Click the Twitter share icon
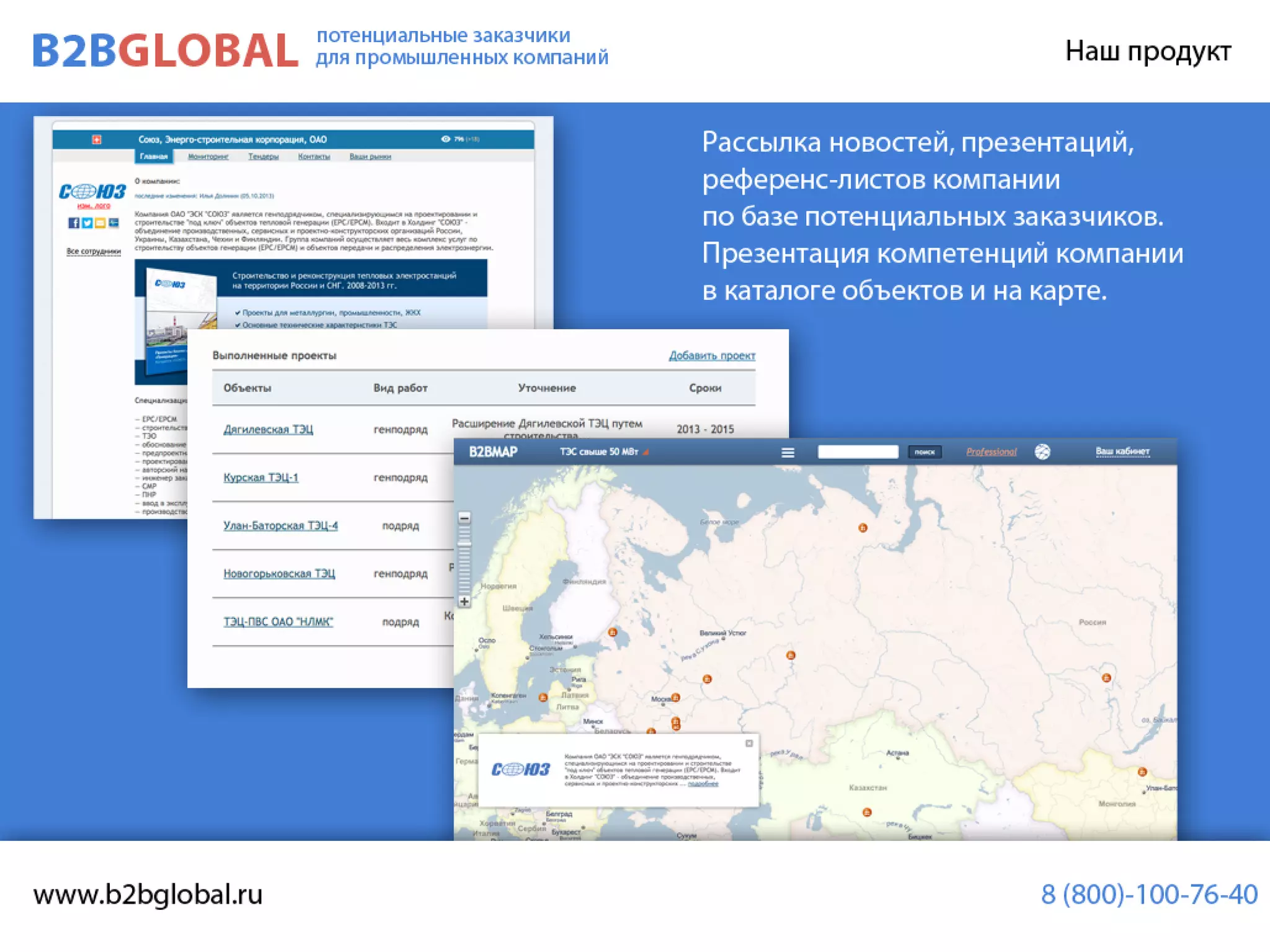This screenshot has height=952, width=1270. click(x=87, y=223)
